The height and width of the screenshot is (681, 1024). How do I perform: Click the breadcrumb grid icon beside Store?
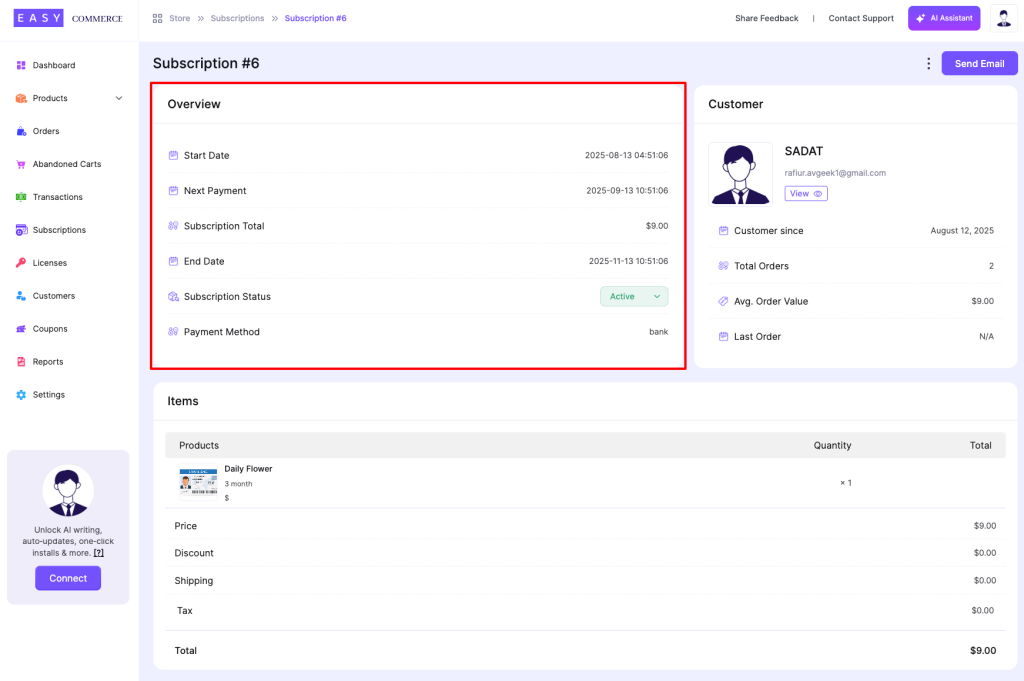(x=157, y=18)
